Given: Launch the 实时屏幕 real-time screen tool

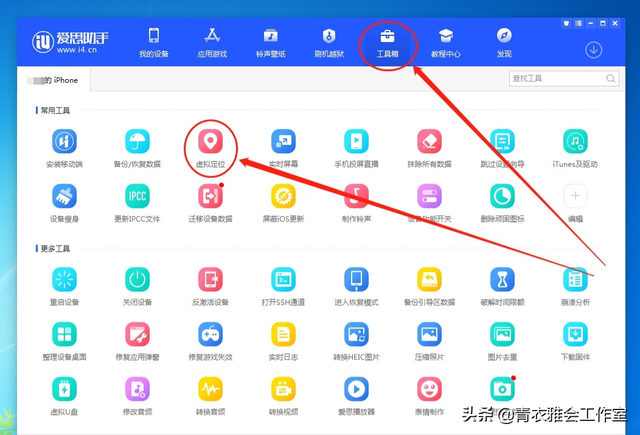Looking at the screenshot, I should point(283,141).
